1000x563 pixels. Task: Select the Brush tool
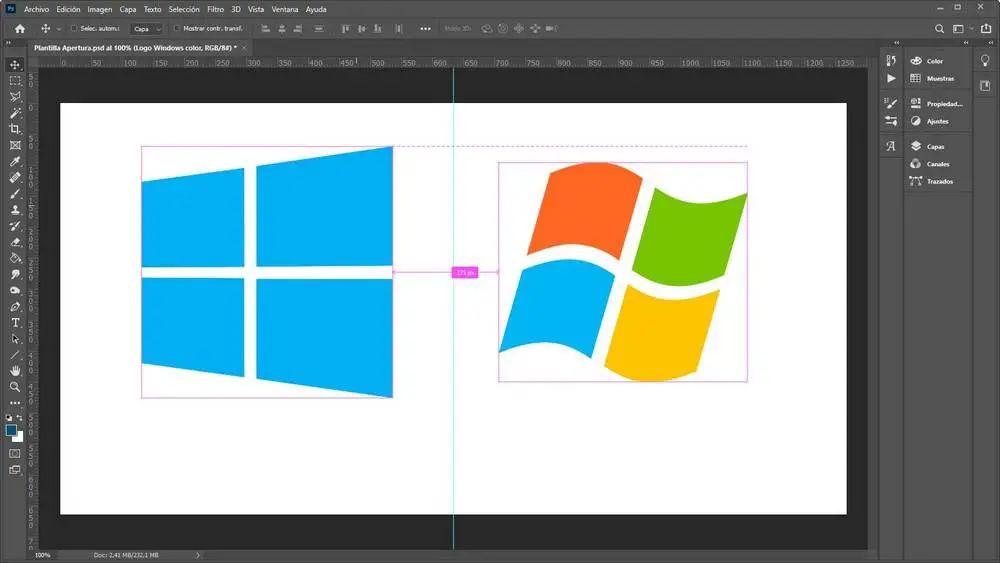coord(15,194)
